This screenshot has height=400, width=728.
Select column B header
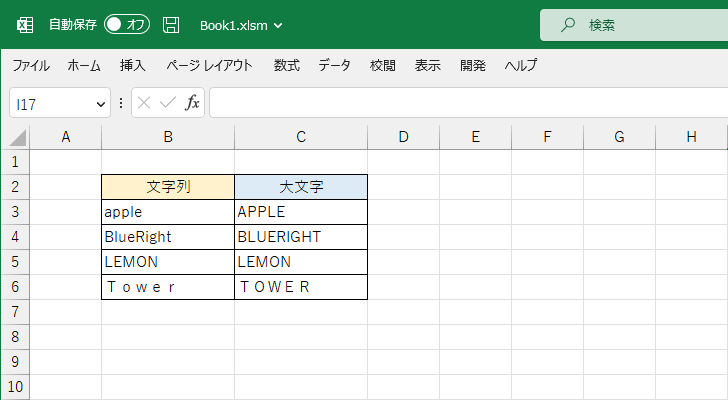(168, 137)
